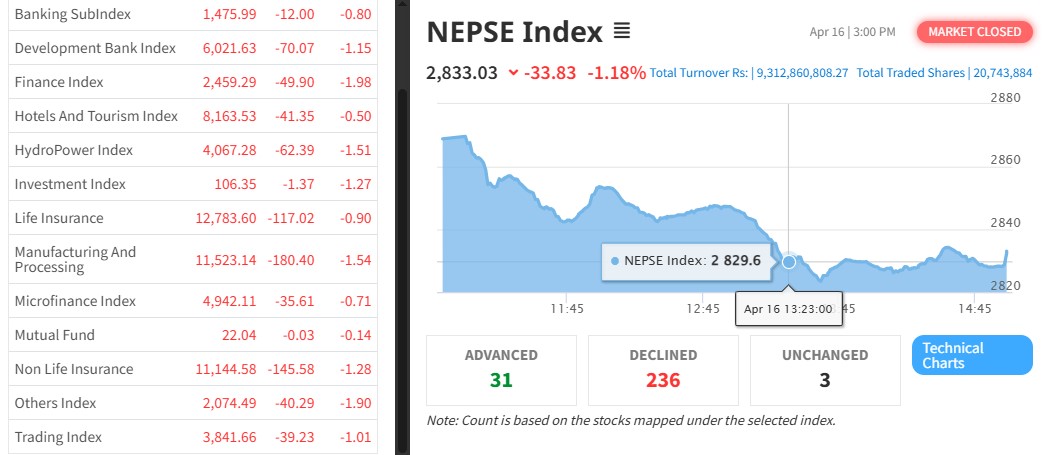This screenshot has height=455, width=1046.
Task: Click the chart data point marker circle
Action: tap(789, 262)
